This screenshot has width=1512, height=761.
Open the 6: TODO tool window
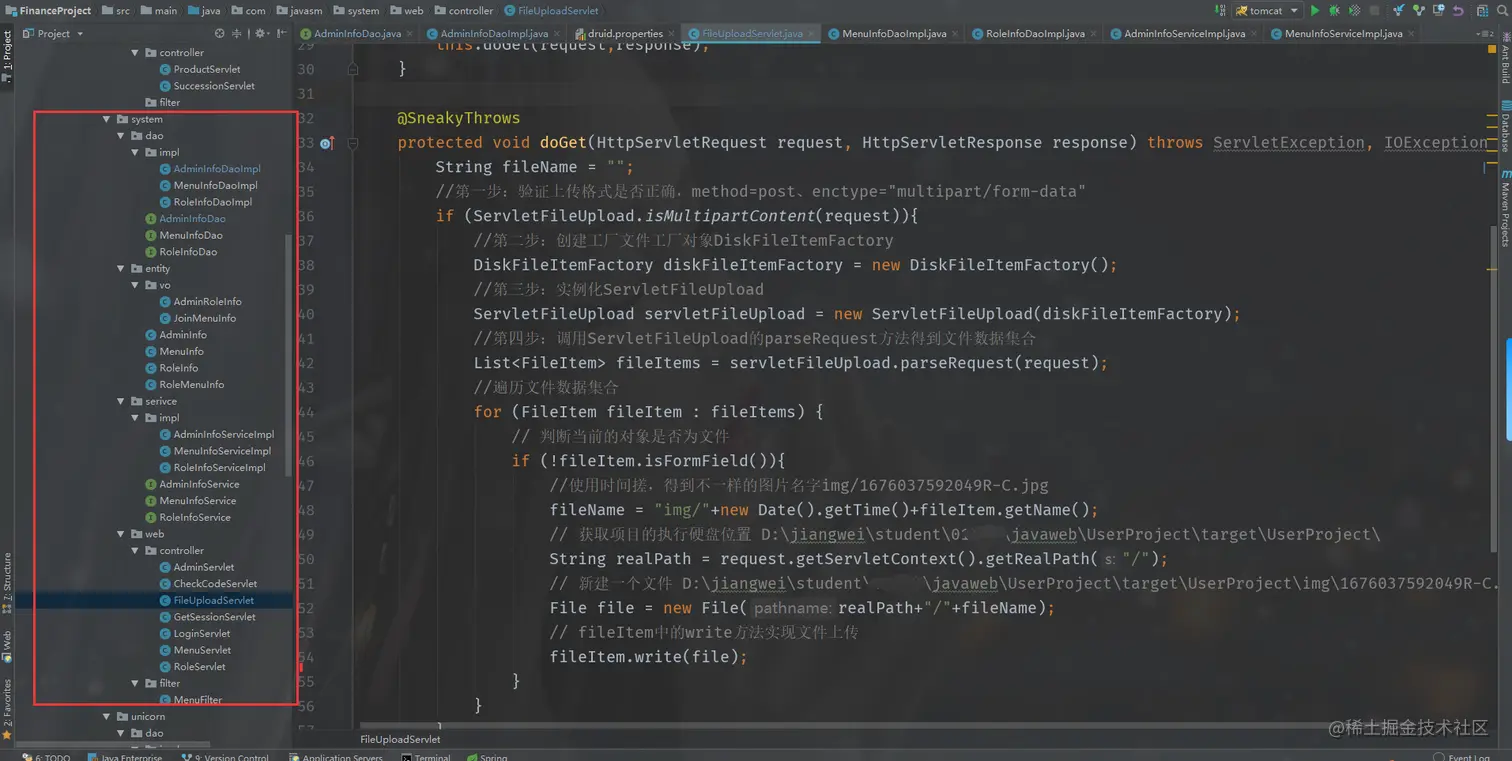[46, 757]
